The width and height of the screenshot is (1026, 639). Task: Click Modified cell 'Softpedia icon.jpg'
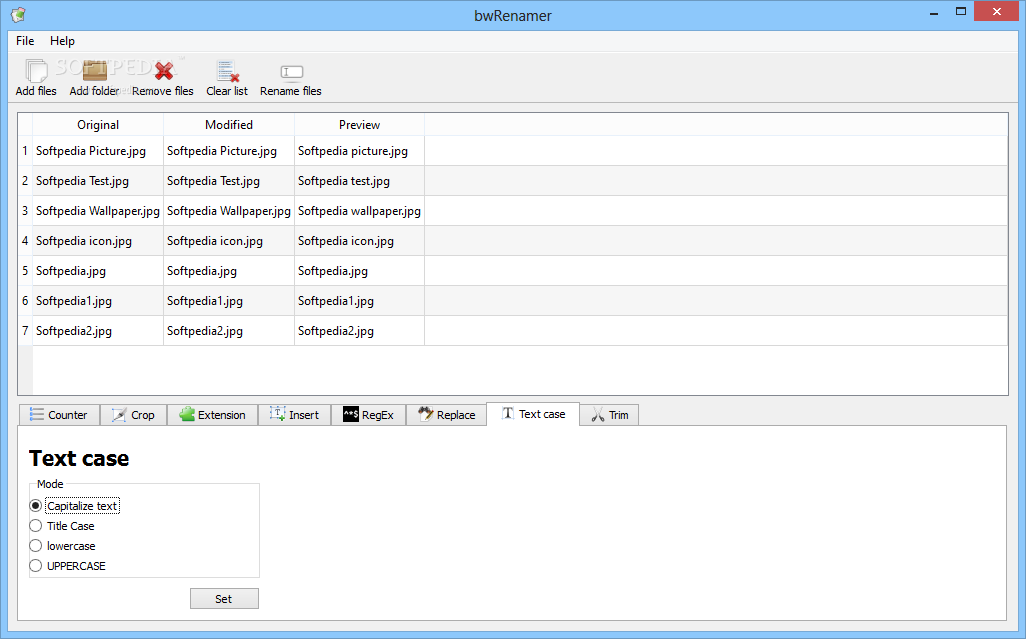[x=229, y=241]
